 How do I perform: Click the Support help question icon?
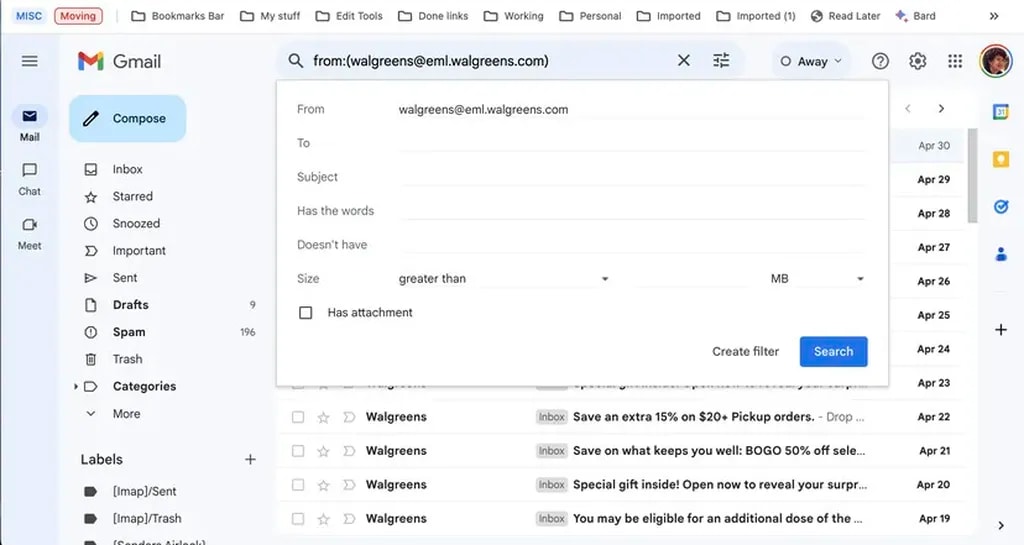click(x=880, y=61)
